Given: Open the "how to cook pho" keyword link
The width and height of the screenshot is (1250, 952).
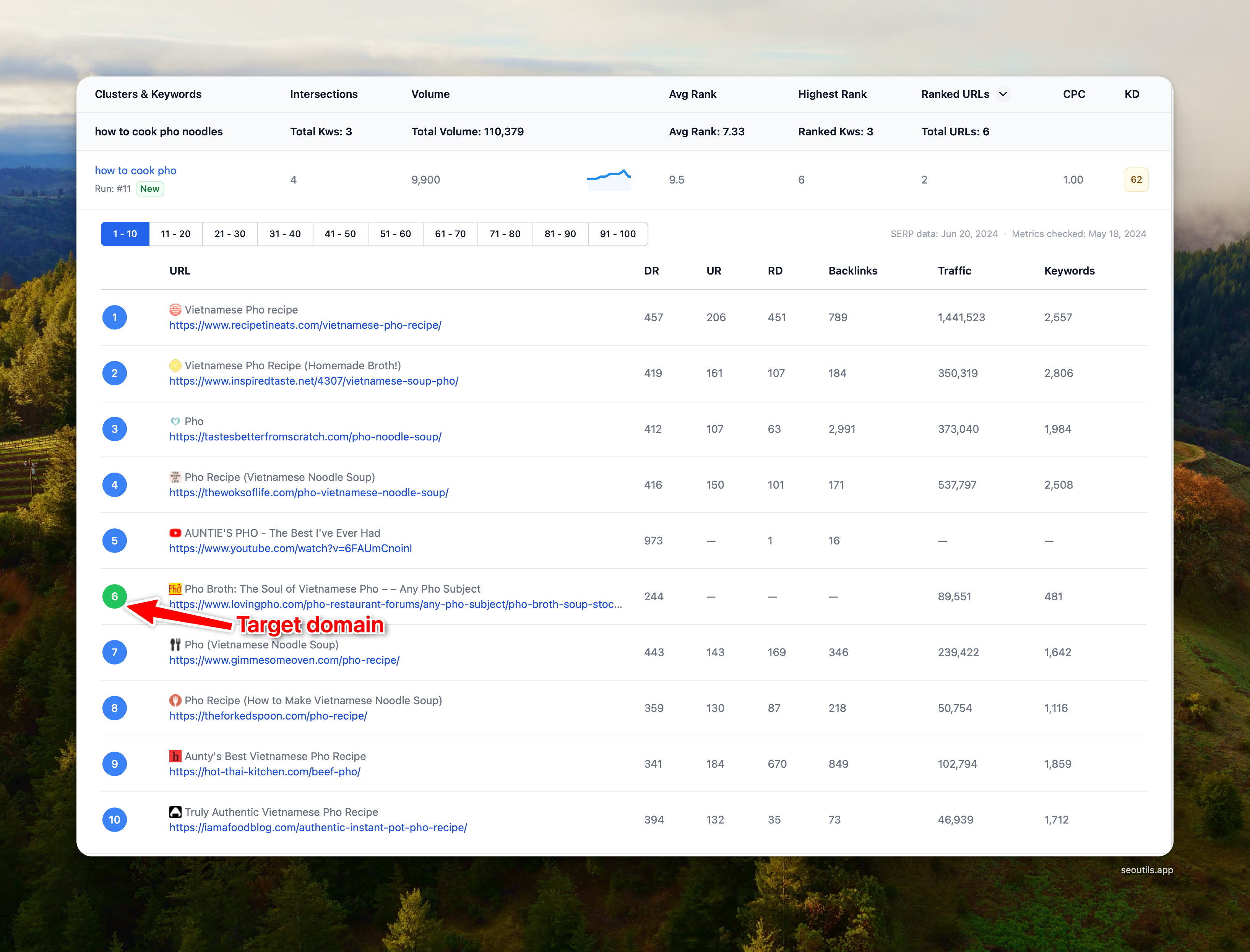Looking at the screenshot, I should (135, 171).
